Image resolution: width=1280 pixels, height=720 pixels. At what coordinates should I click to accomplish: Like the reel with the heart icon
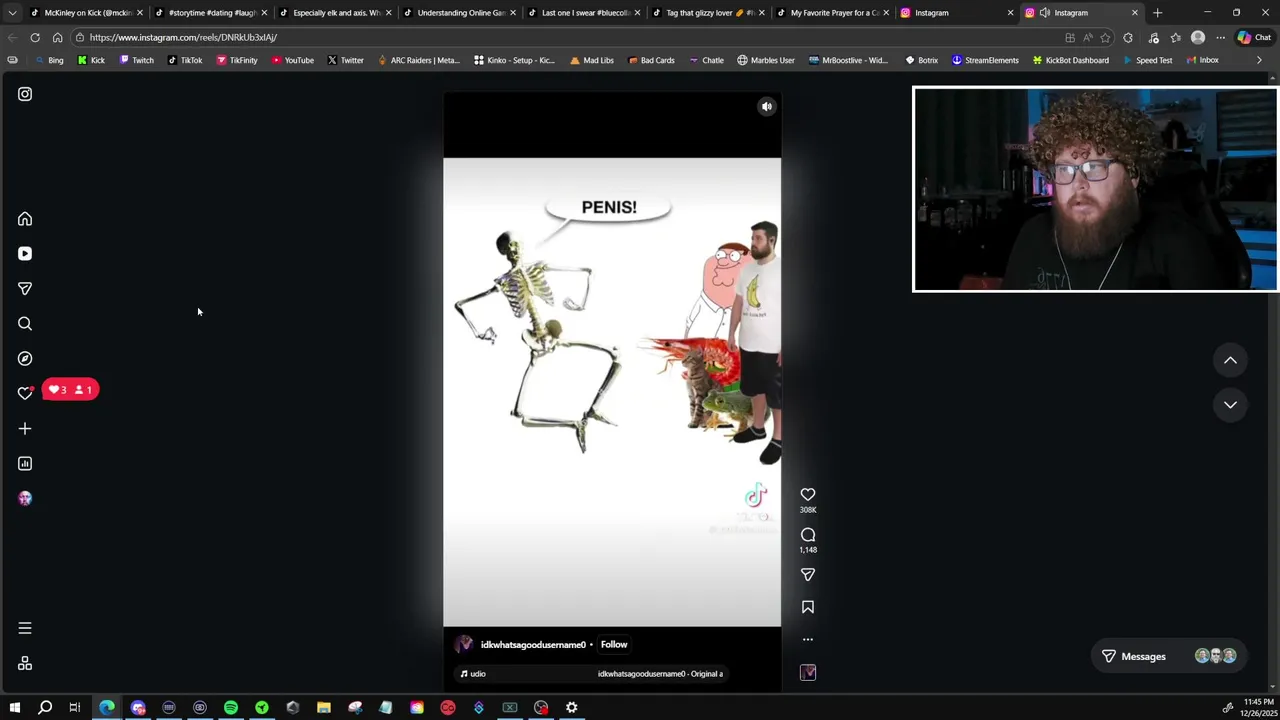click(808, 495)
